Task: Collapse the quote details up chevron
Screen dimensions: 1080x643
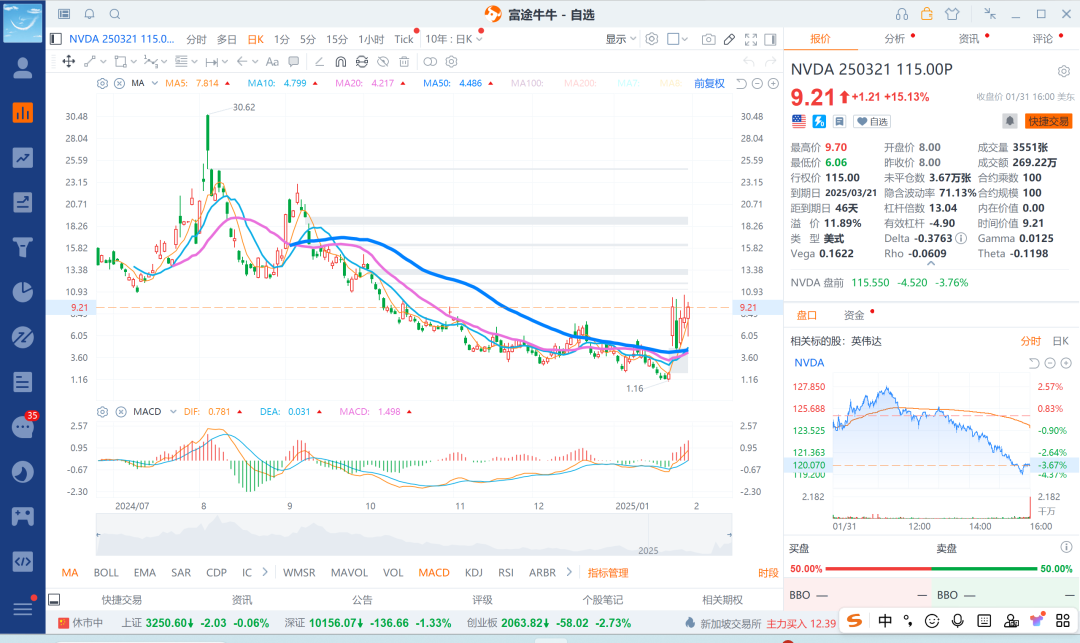Action: 931,264
